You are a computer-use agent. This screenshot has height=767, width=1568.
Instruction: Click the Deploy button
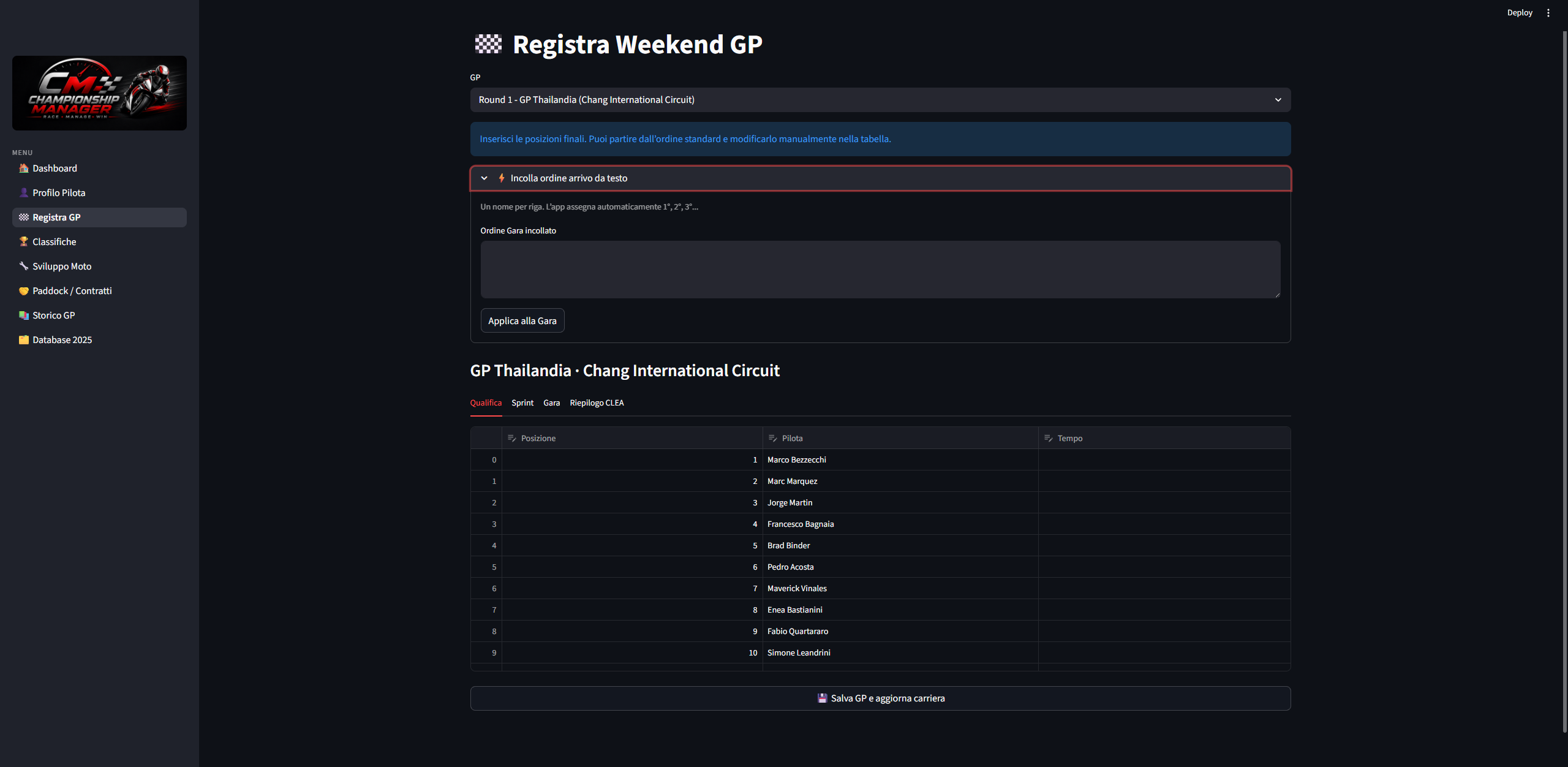pos(1520,12)
